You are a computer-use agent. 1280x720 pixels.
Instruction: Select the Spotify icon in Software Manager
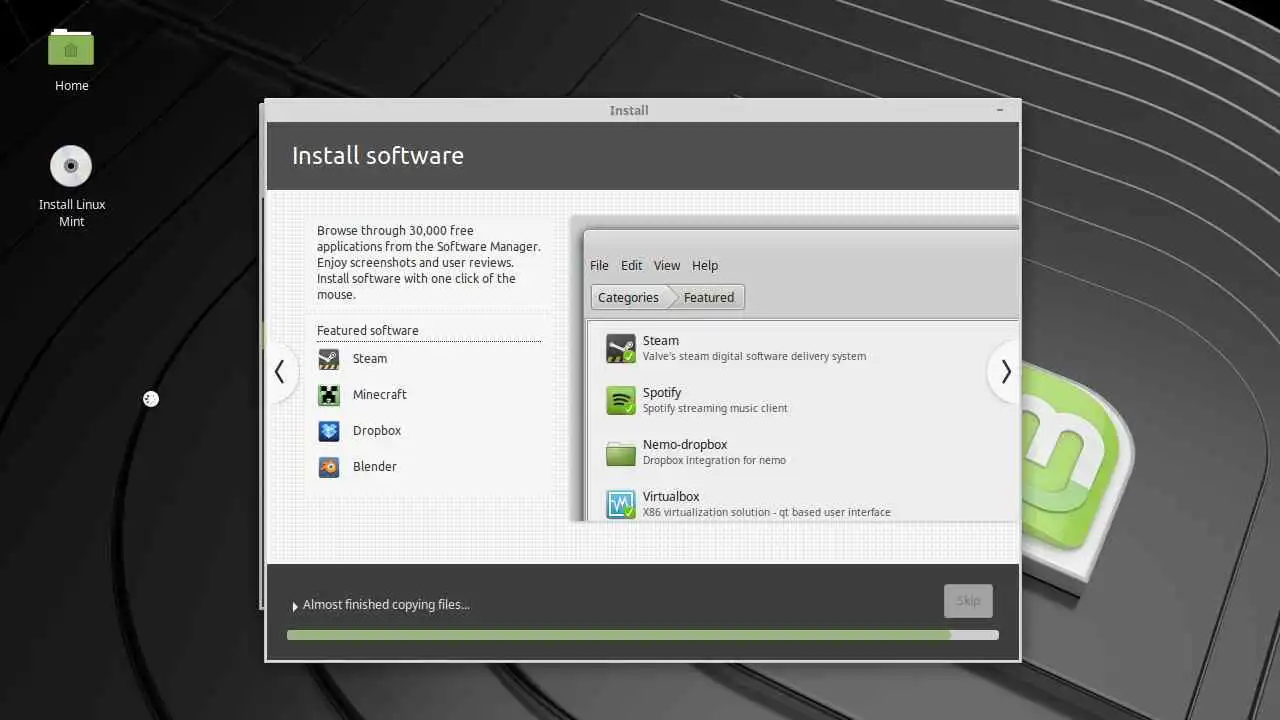(621, 400)
